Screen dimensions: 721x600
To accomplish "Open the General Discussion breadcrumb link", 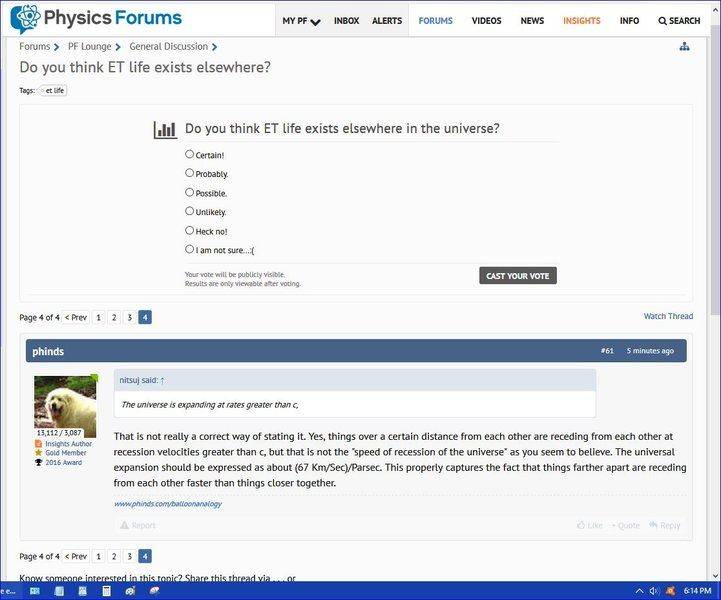I will [x=169, y=46].
